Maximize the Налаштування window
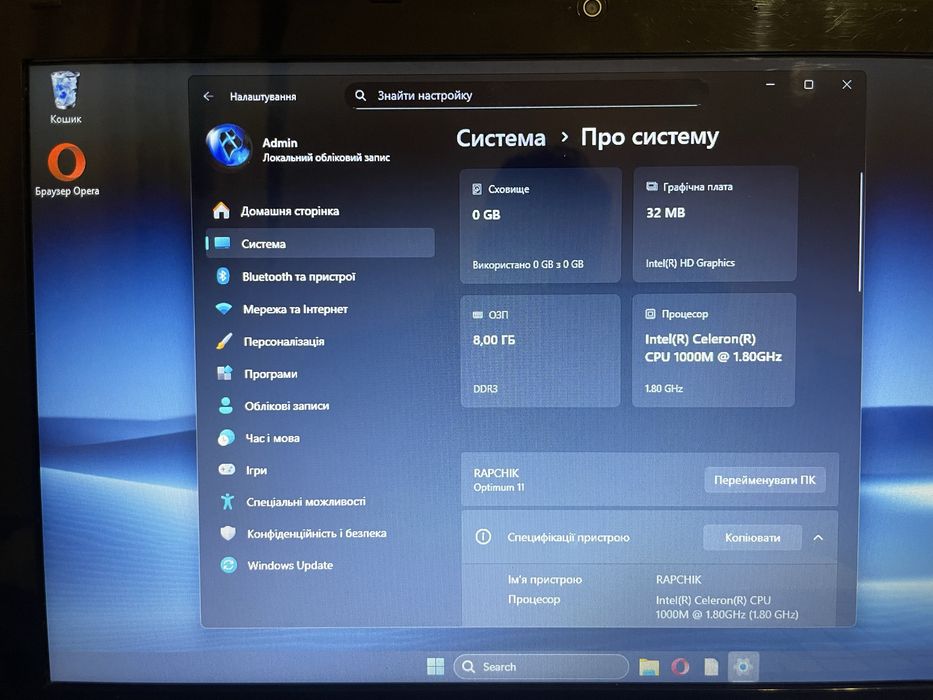Screen dimensions: 933x700 pos(808,85)
